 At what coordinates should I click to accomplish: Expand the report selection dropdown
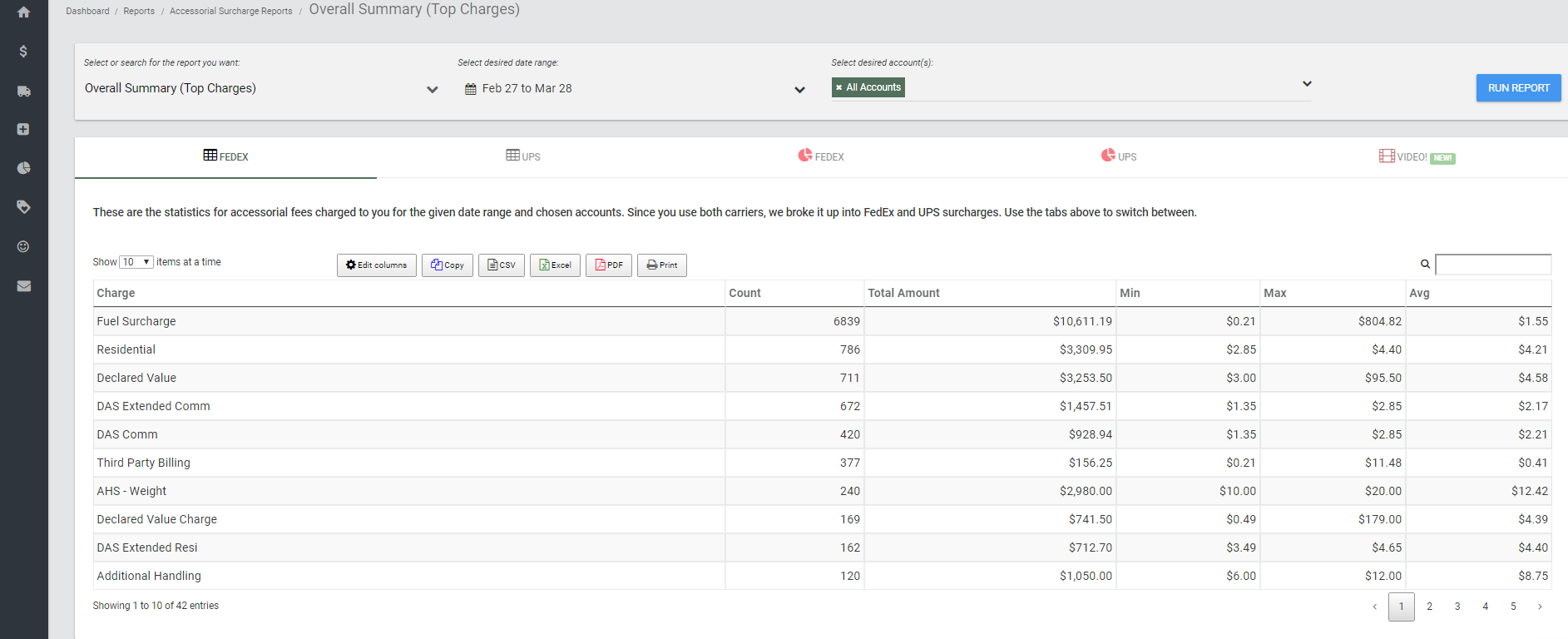(x=432, y=89)
